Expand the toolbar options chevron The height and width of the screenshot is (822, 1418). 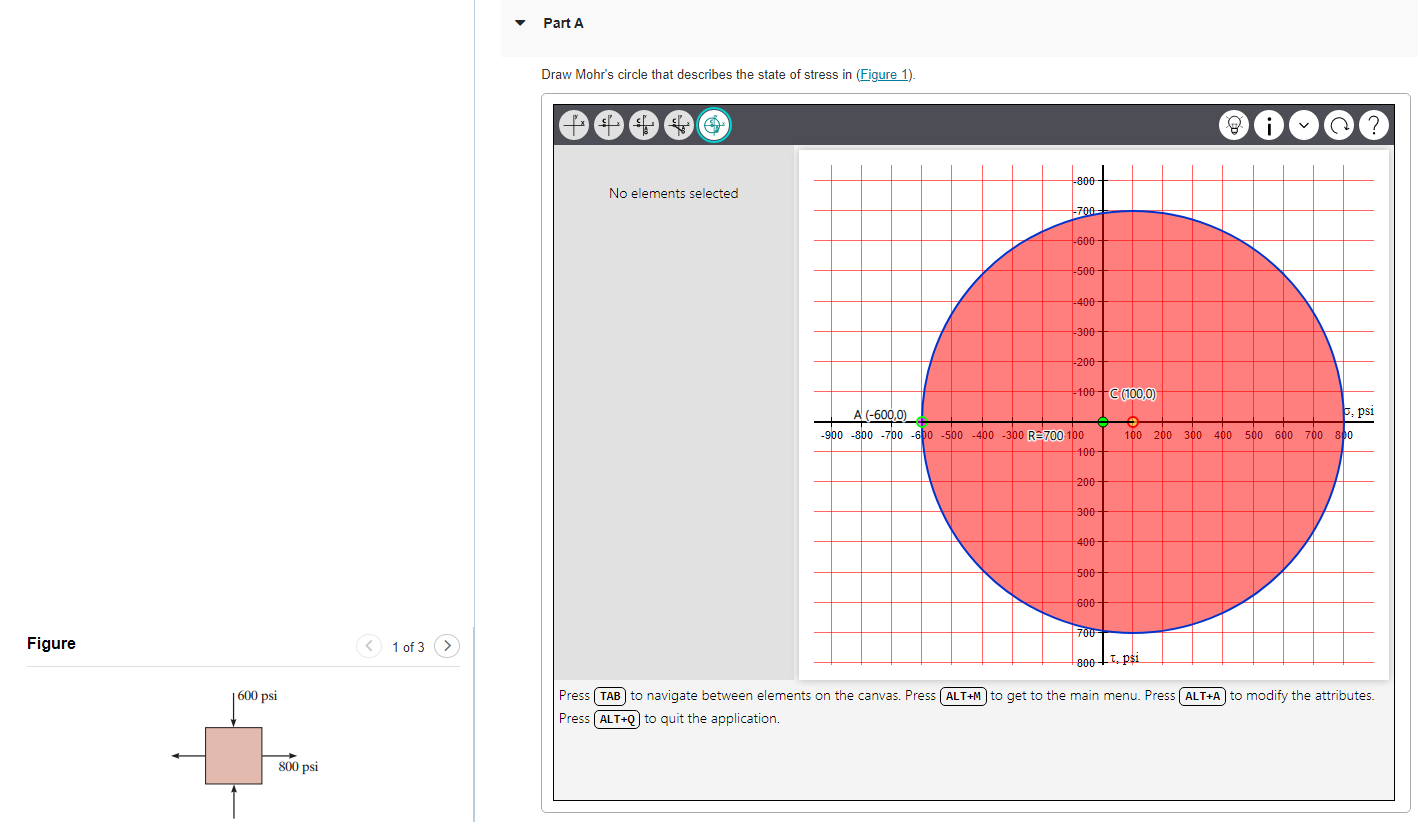(x=1303, y=124)
